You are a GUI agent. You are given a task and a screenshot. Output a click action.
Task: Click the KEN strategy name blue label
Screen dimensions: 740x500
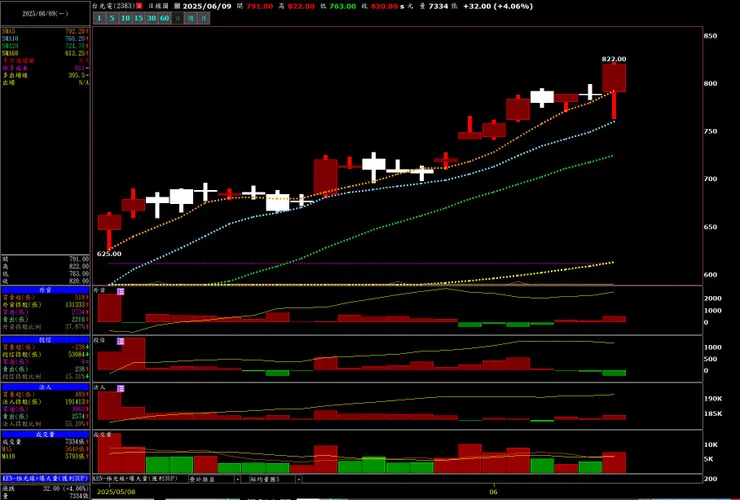45,478
